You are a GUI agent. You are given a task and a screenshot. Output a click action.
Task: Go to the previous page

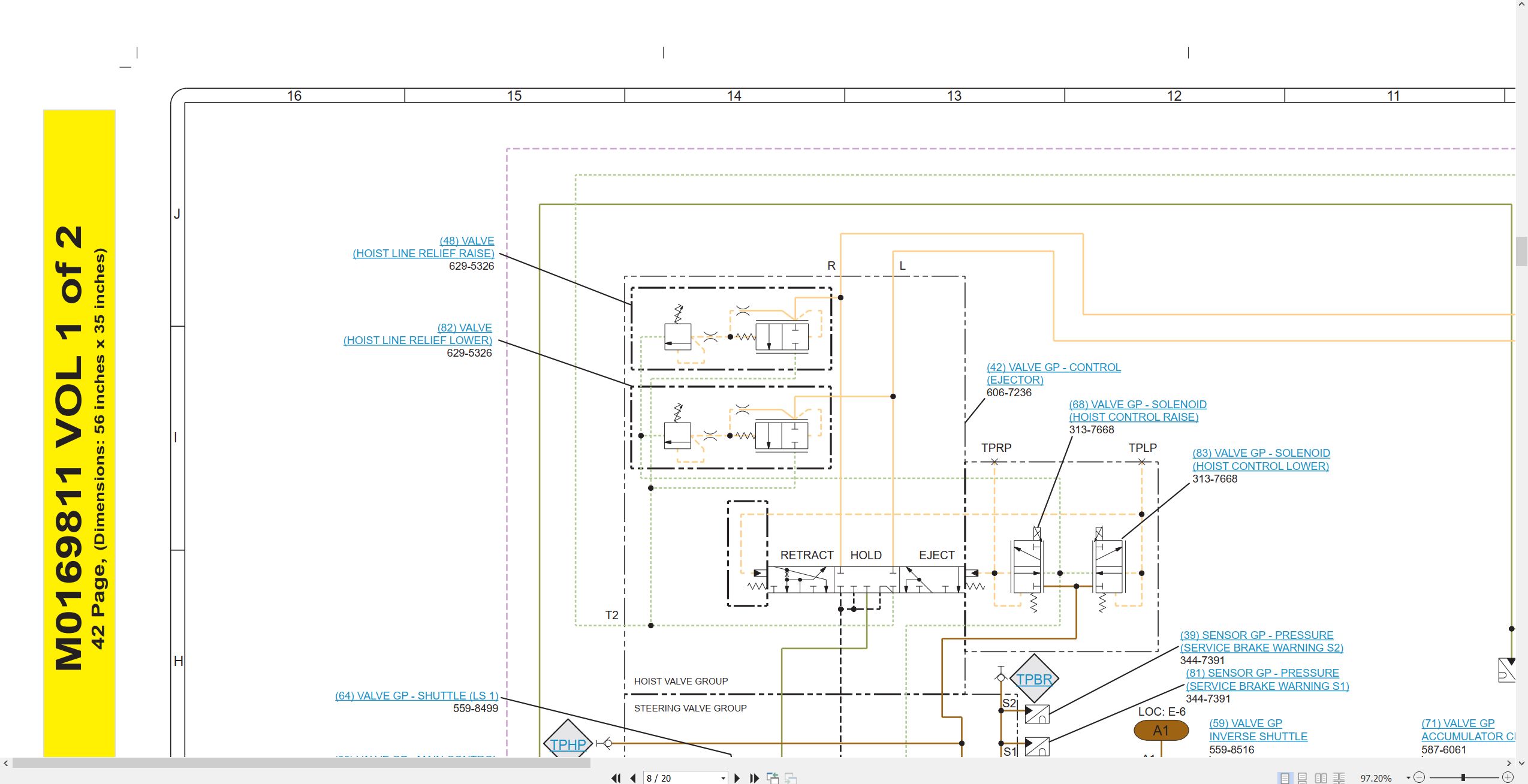tap(633, 778)
